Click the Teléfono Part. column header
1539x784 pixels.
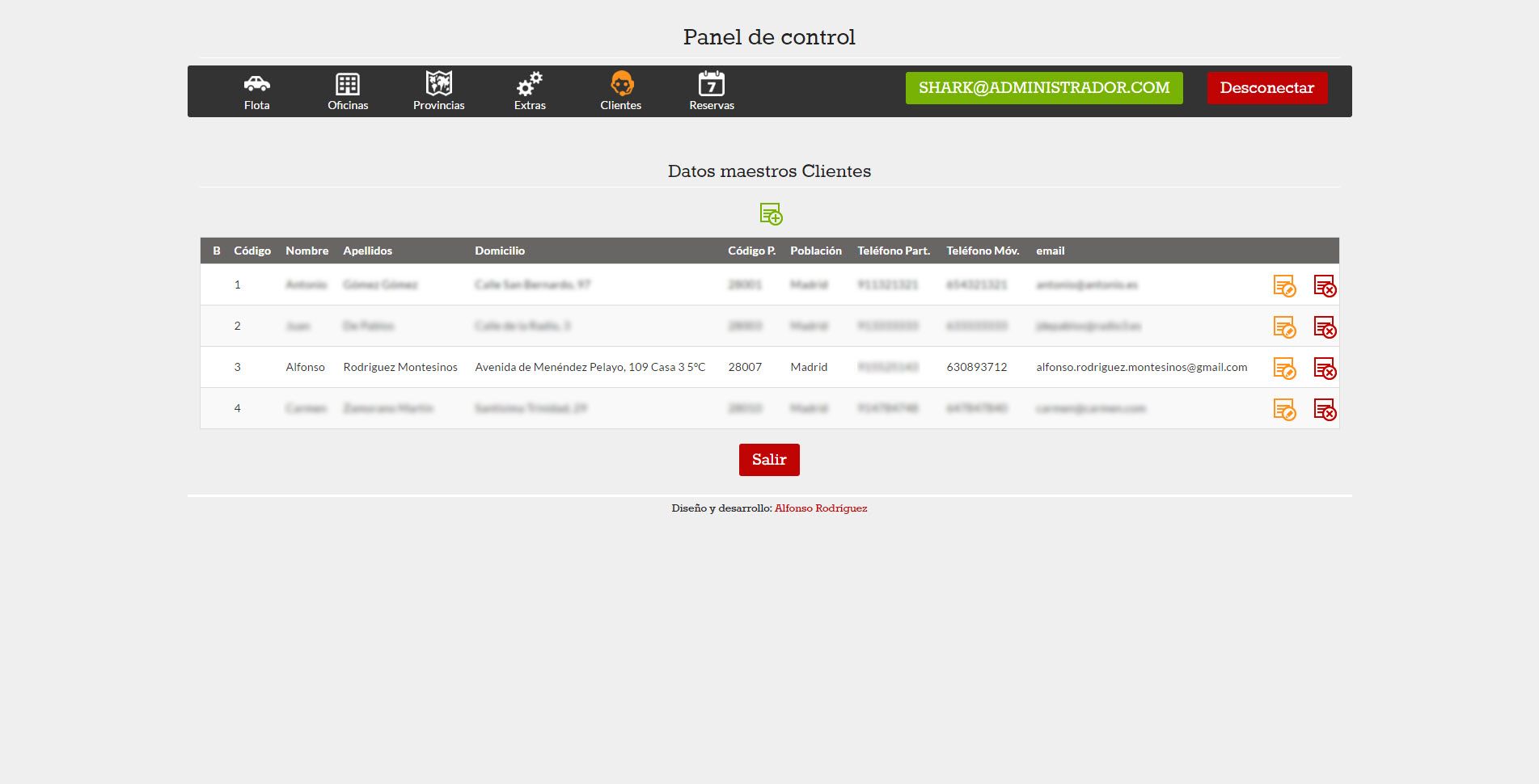click(894, 251)
